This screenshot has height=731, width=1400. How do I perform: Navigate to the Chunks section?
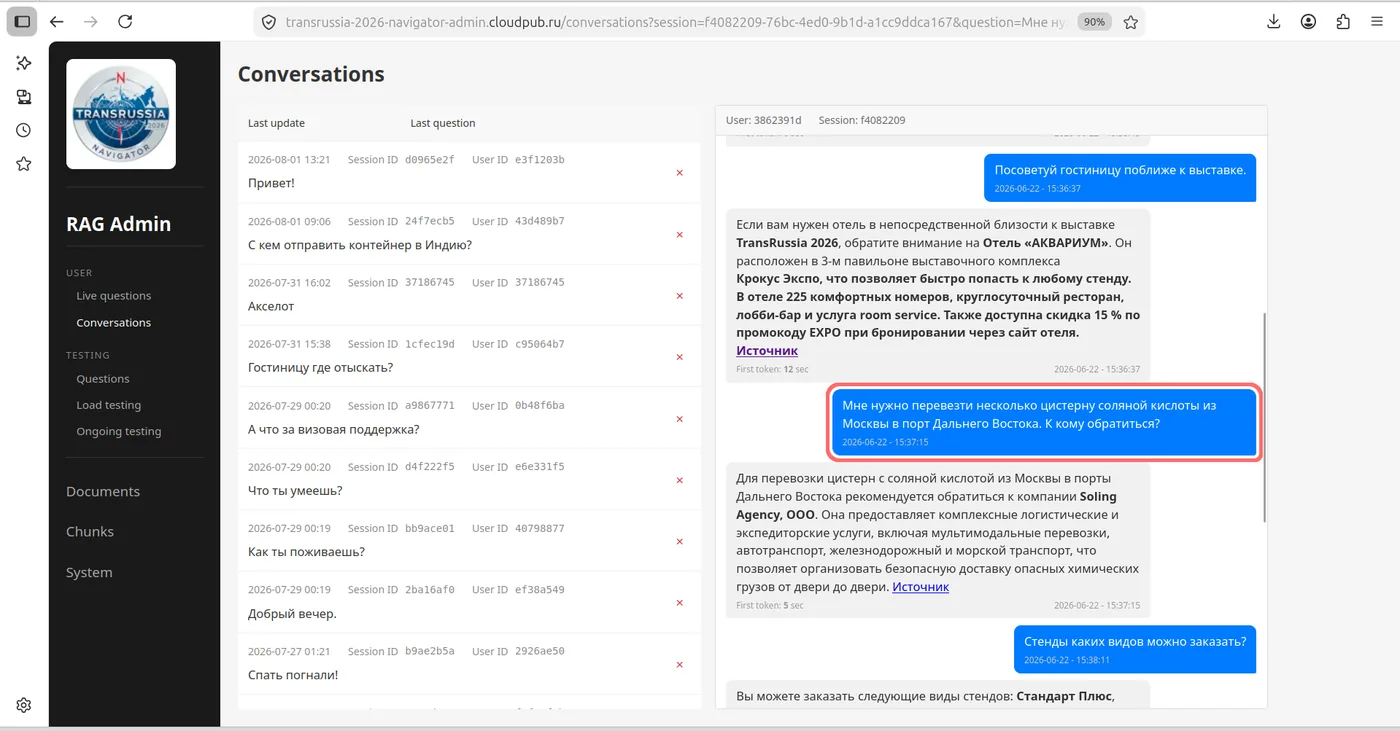coord(90,532)
